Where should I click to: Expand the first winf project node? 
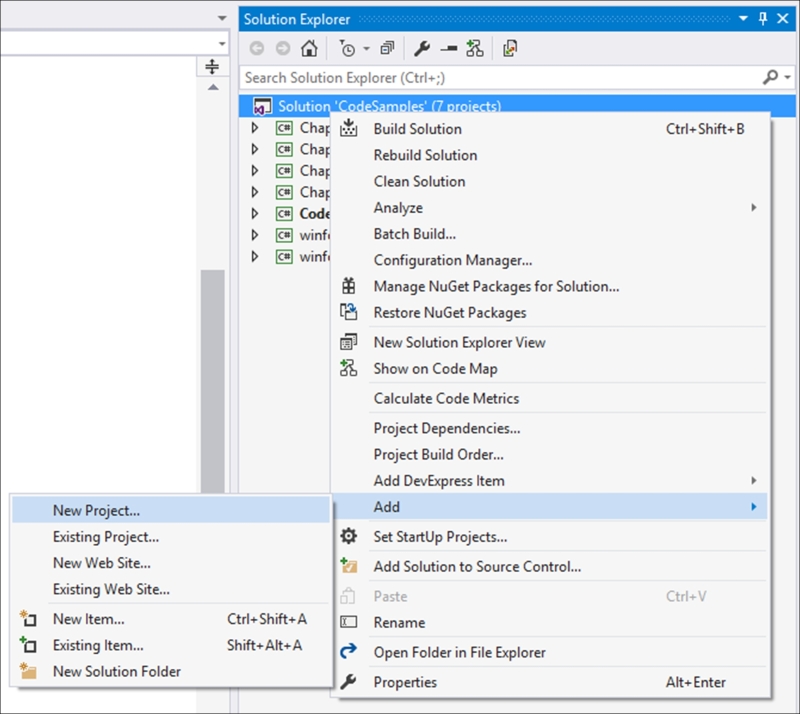[x=255, y=235]
